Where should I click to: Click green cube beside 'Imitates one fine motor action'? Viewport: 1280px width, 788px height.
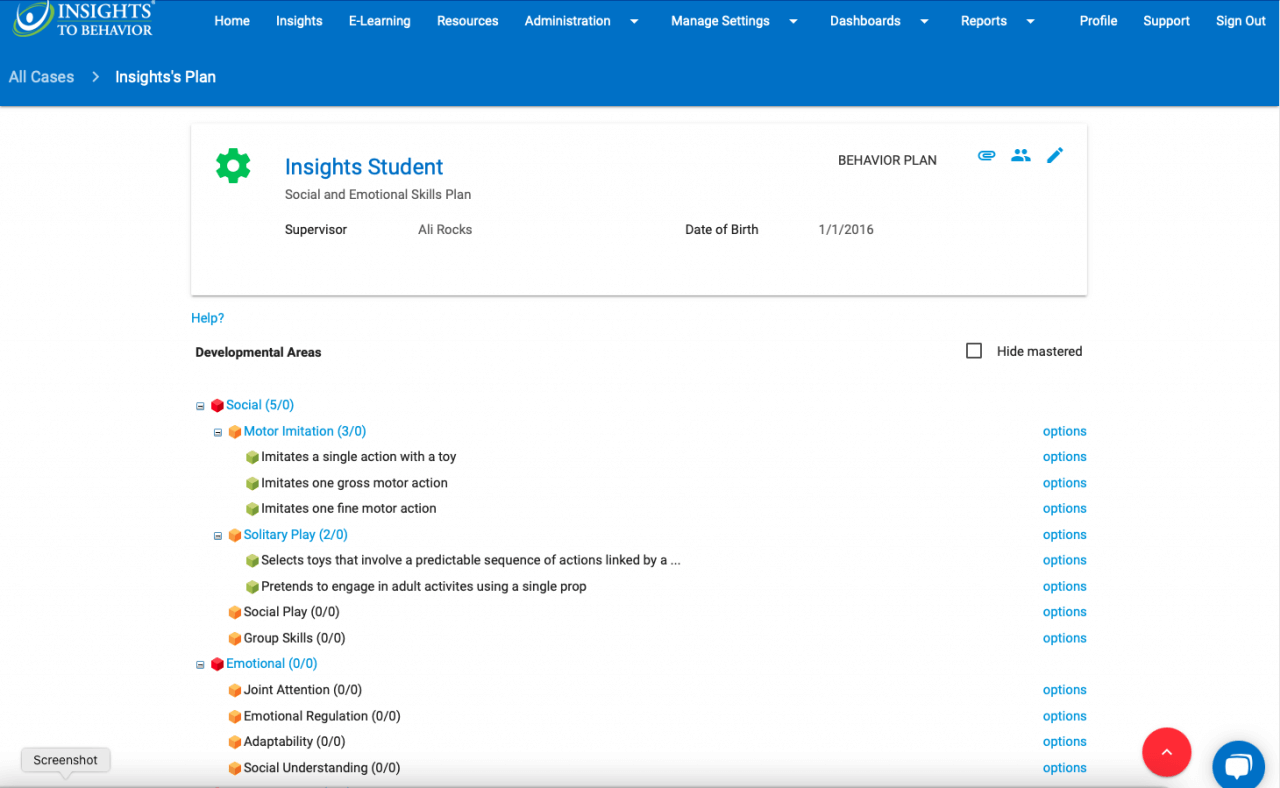252,509
